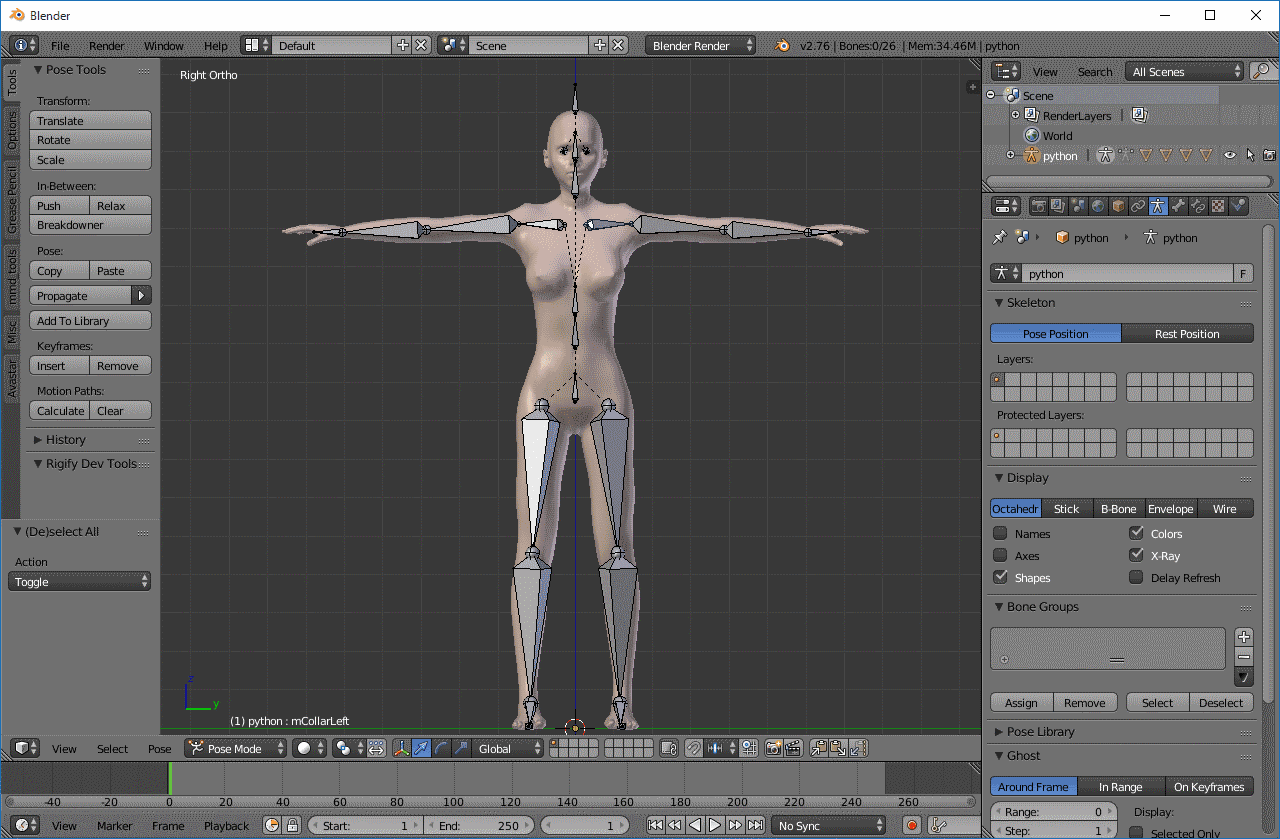The height and width of the screenshot is (839, 1280).
Task: Select the World properties globe icon
Action: (1098, 206)
